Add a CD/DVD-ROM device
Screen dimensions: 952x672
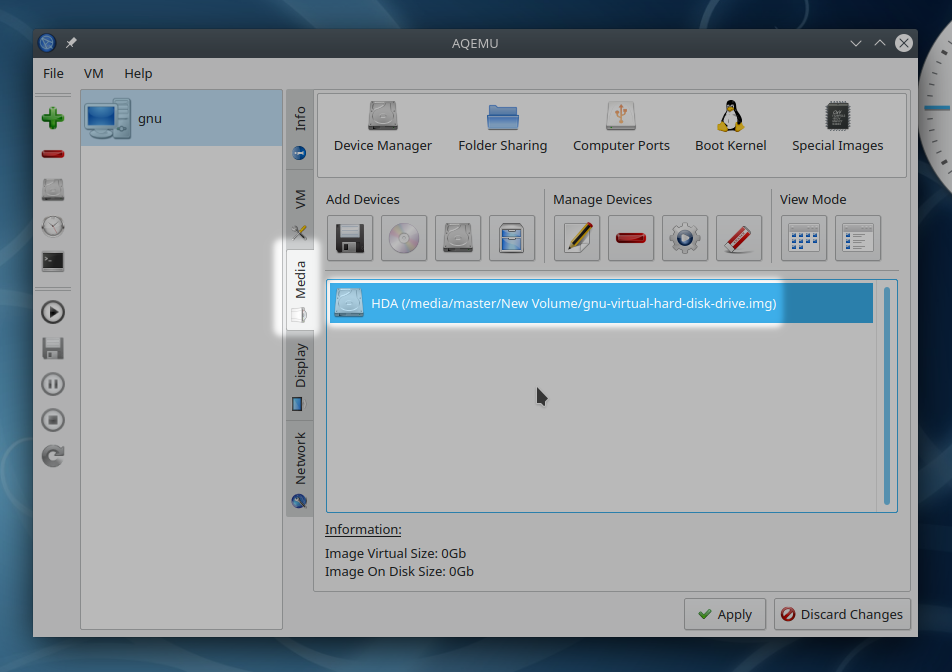(x=404, y=238)
